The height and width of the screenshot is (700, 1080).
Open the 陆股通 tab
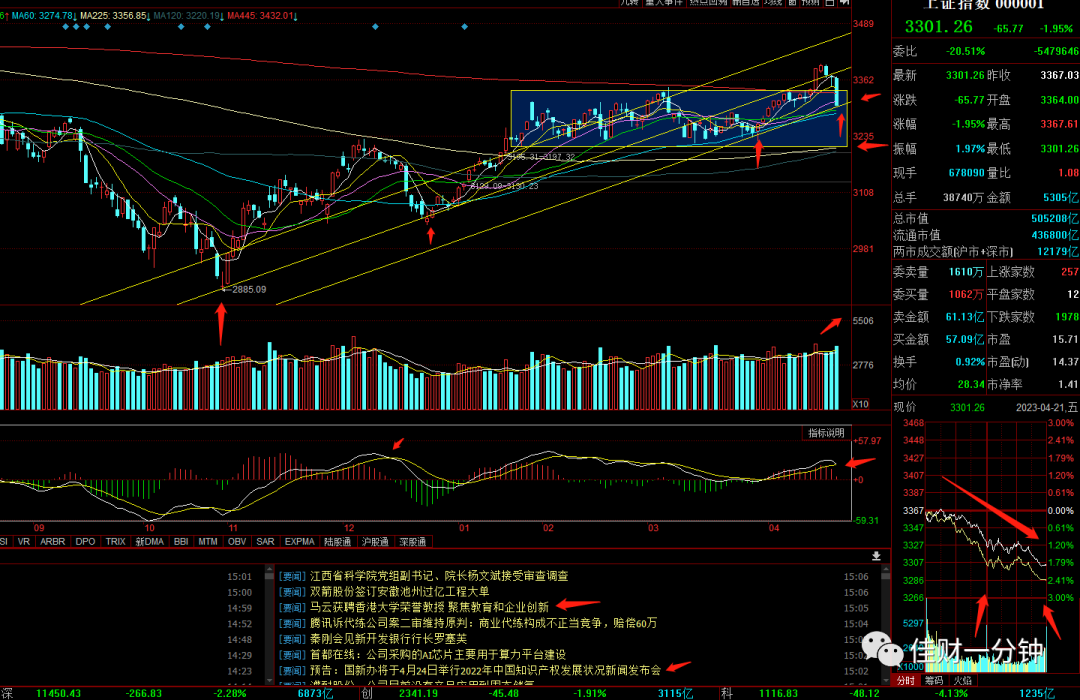point(338,542)
